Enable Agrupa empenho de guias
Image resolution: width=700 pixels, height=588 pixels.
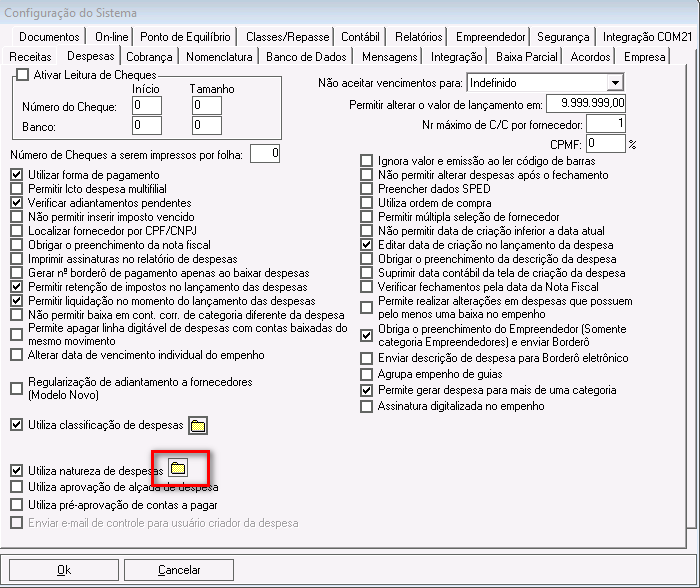coord(367,374)
